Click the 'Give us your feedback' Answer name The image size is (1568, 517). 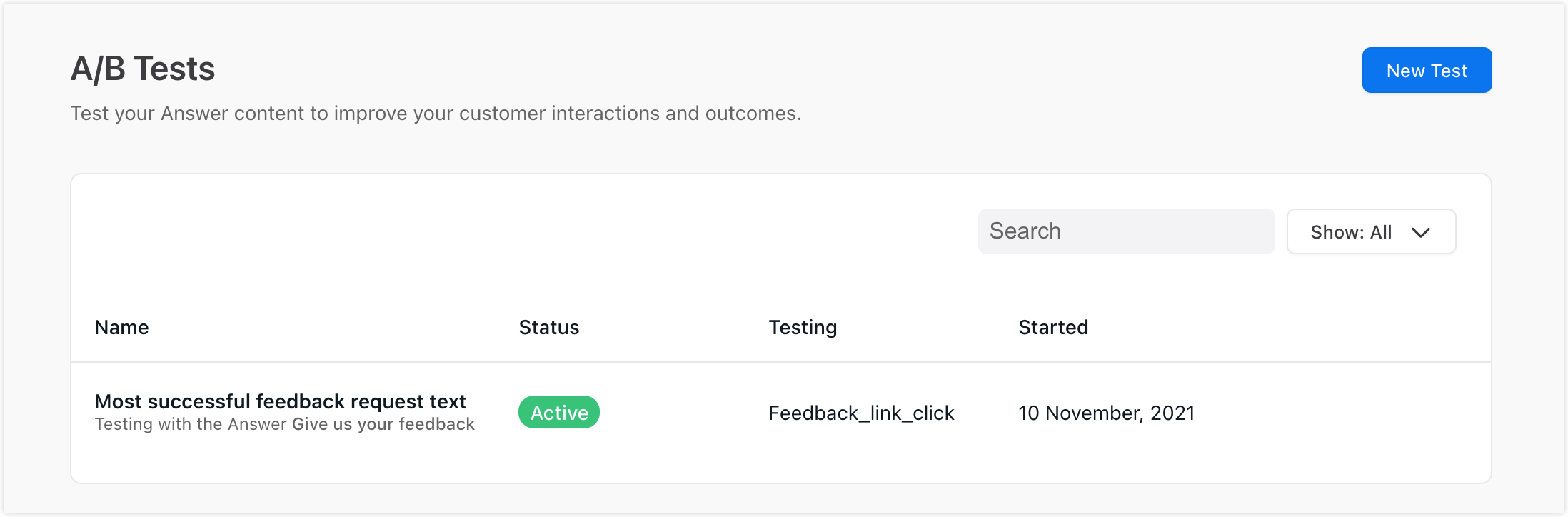(383, 424)
